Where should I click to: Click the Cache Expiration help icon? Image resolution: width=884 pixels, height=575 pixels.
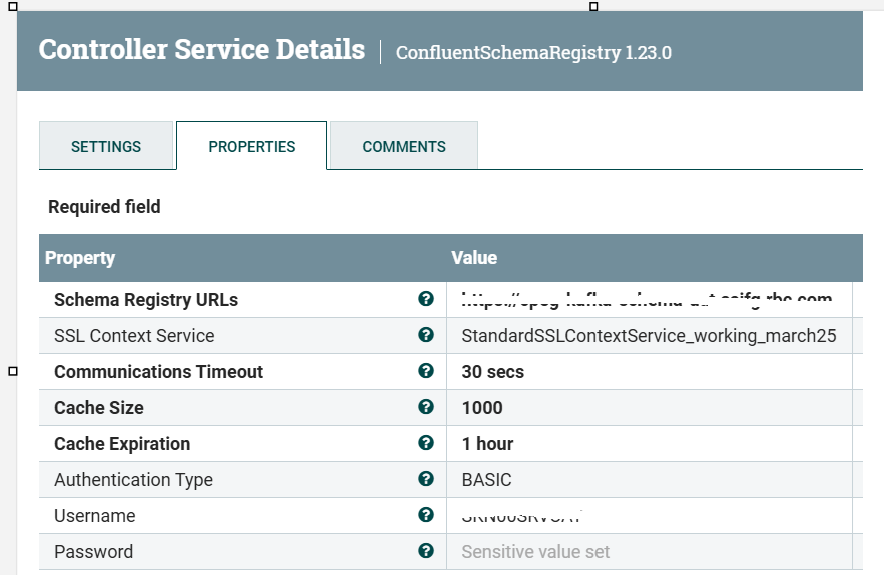click(426, 443)
